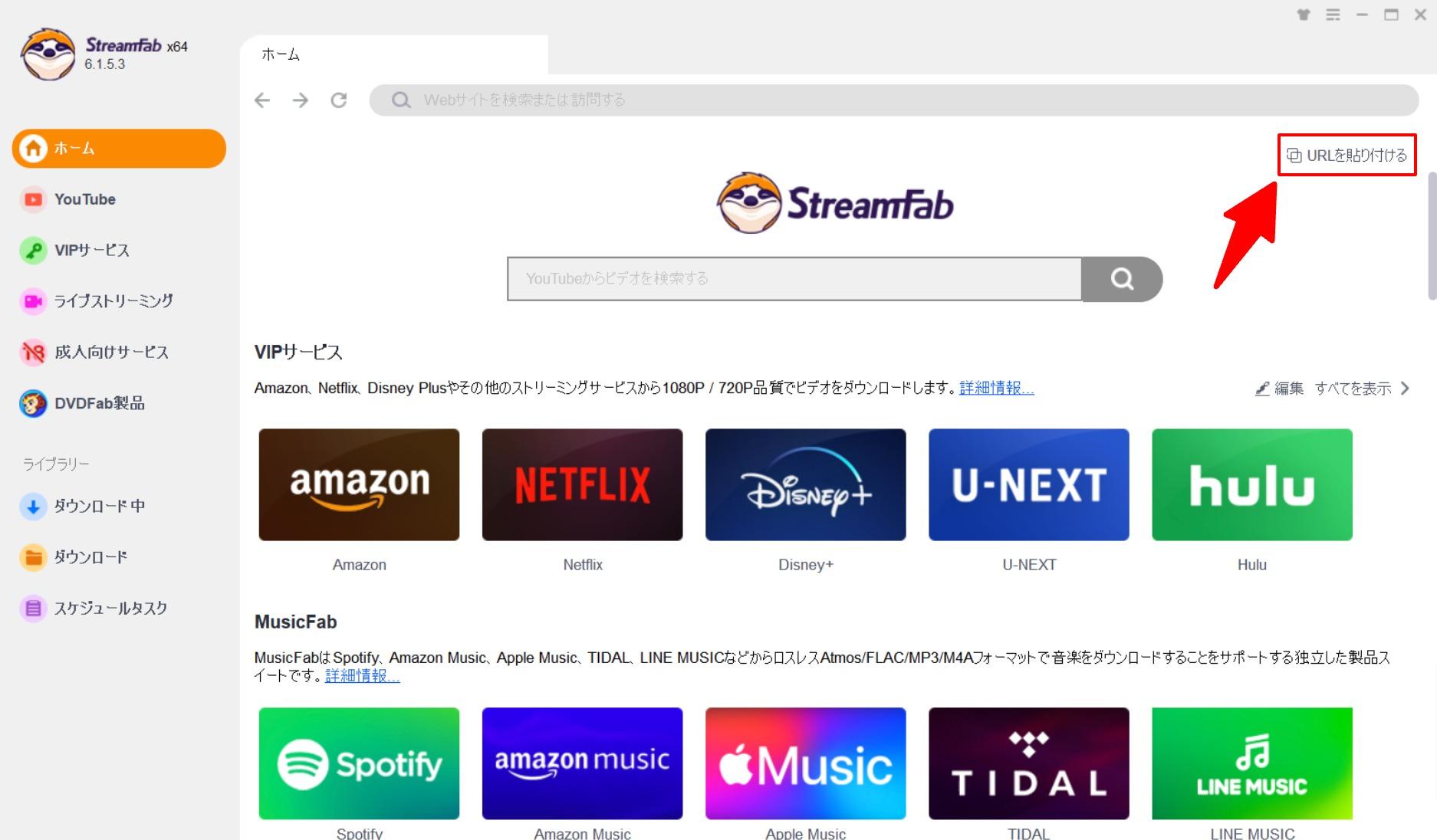Click the Hulu label under tile
Screen dimensions: 1437x840
(1251, 565)
